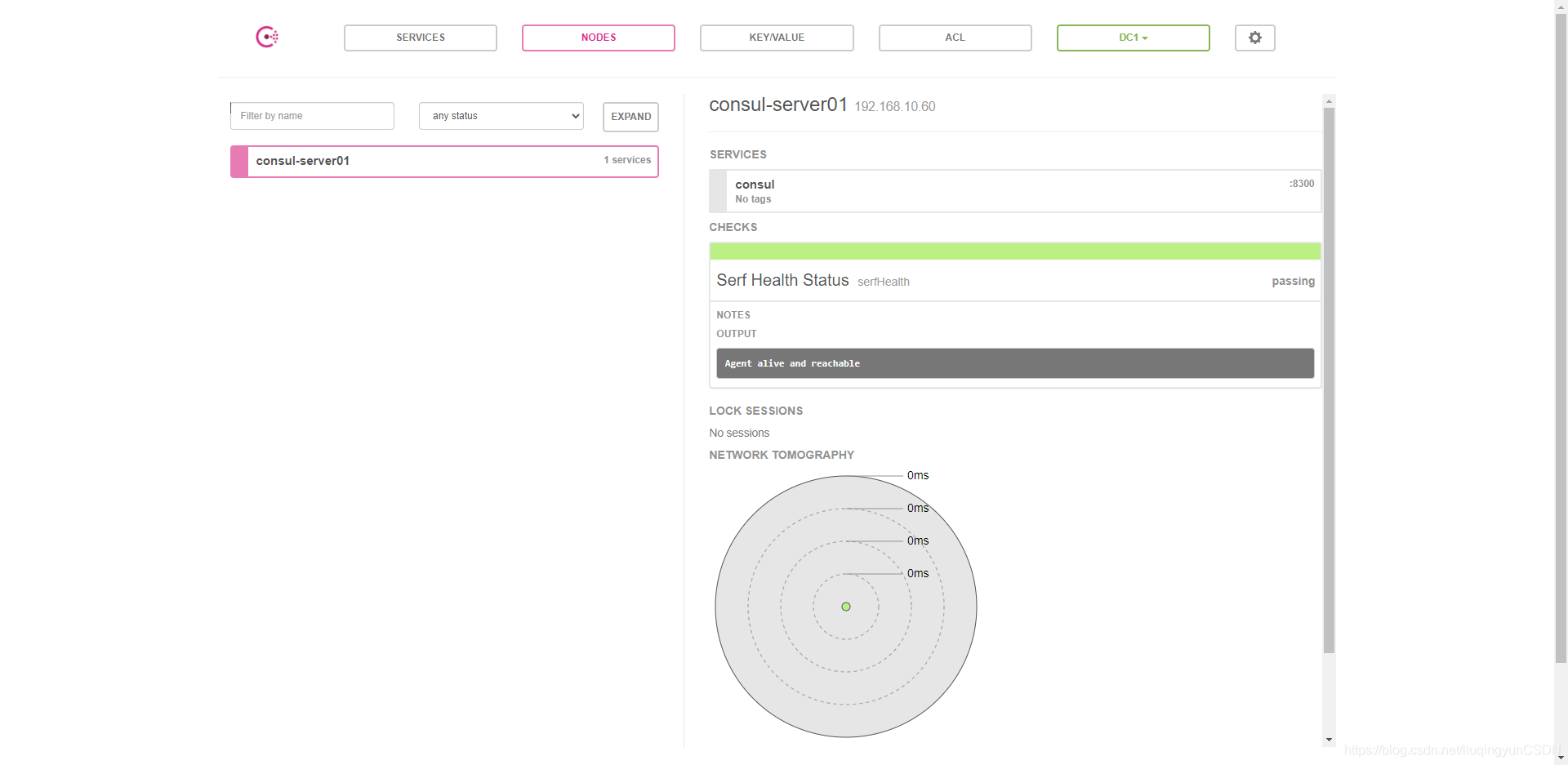
Task: Click the detail panel scrollbar thumb
Action: tap(1329, 380)
